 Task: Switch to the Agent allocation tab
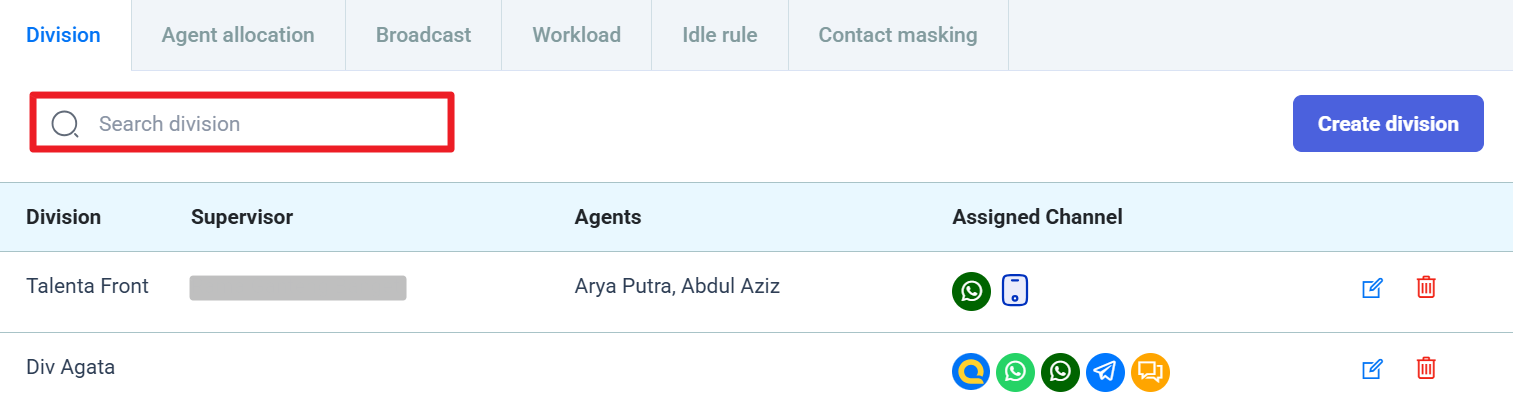238,35
